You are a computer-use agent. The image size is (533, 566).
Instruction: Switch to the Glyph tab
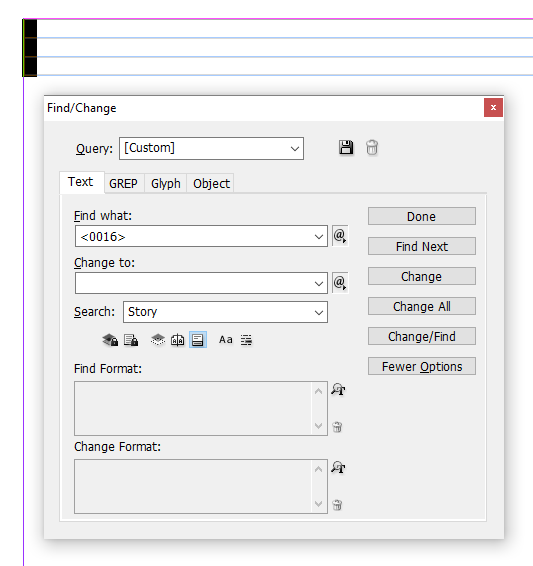coord(166,184)
